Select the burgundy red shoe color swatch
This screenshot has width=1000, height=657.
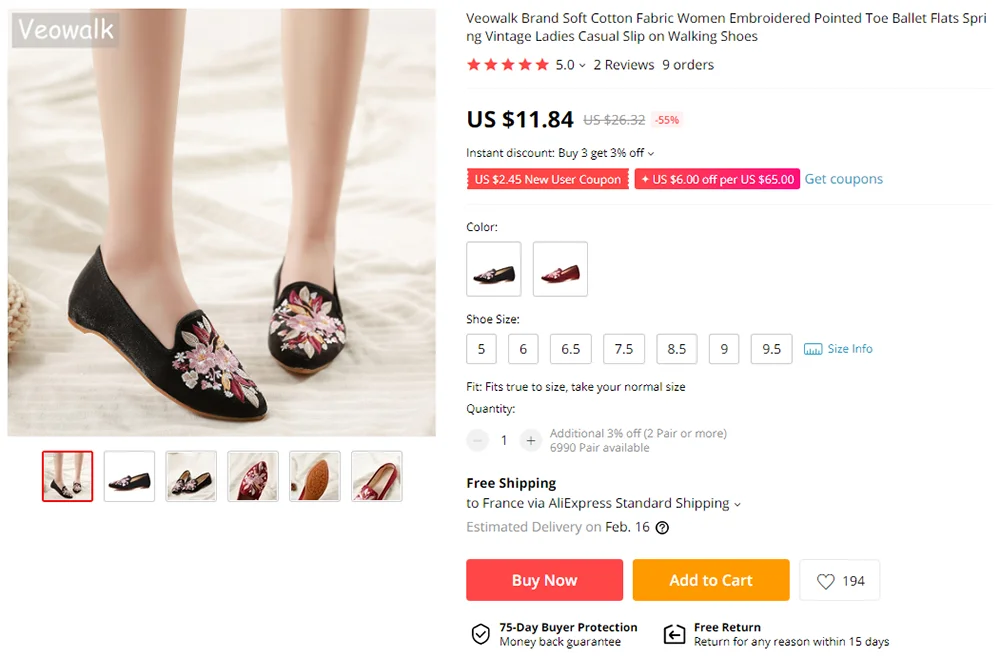click(x=560, y=269)
